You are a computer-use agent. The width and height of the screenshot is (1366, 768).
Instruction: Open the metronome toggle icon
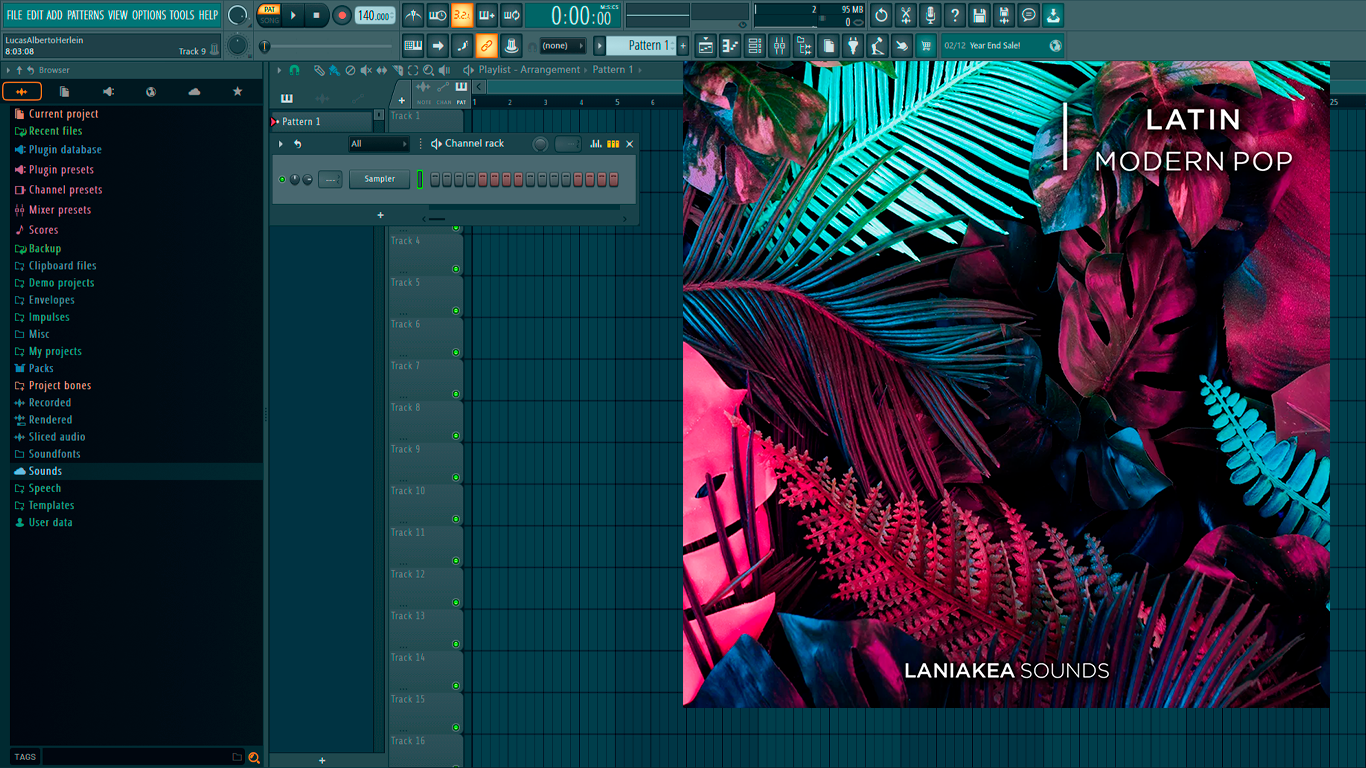point(413,15)
